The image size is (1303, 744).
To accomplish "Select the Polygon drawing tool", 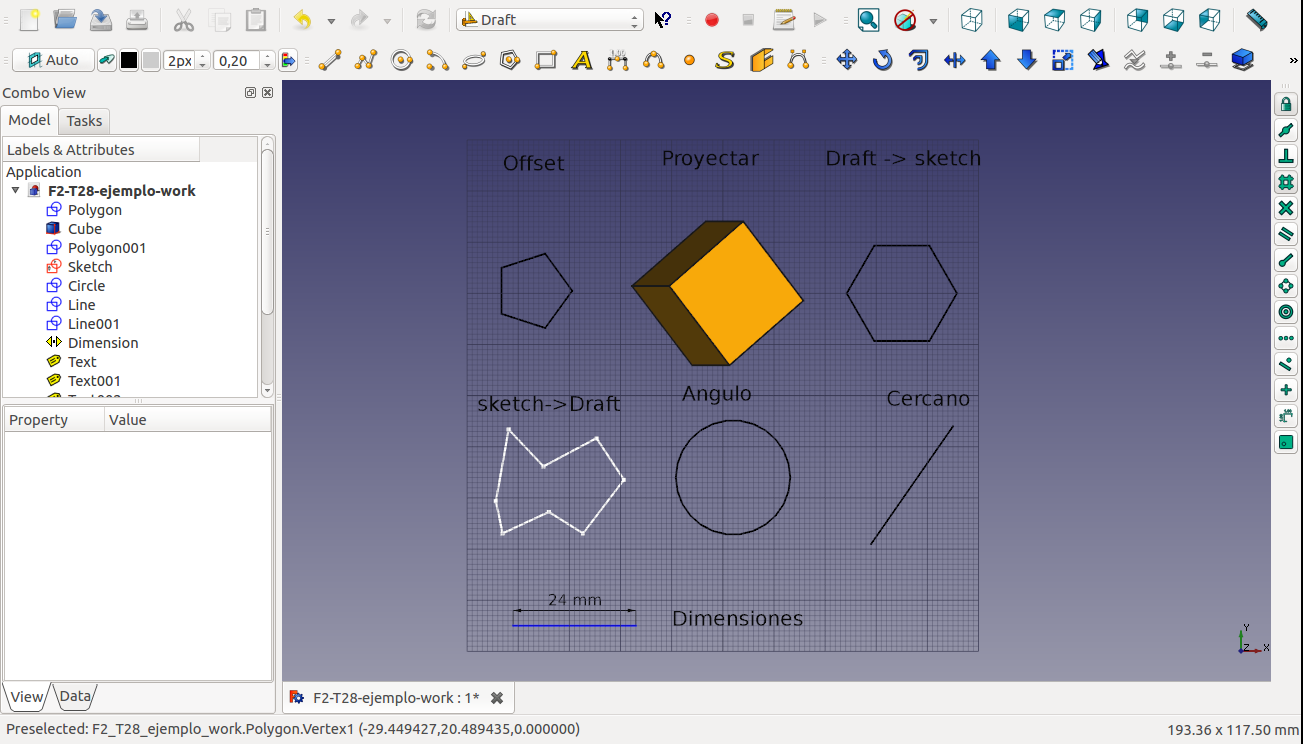I will [510, 61].
